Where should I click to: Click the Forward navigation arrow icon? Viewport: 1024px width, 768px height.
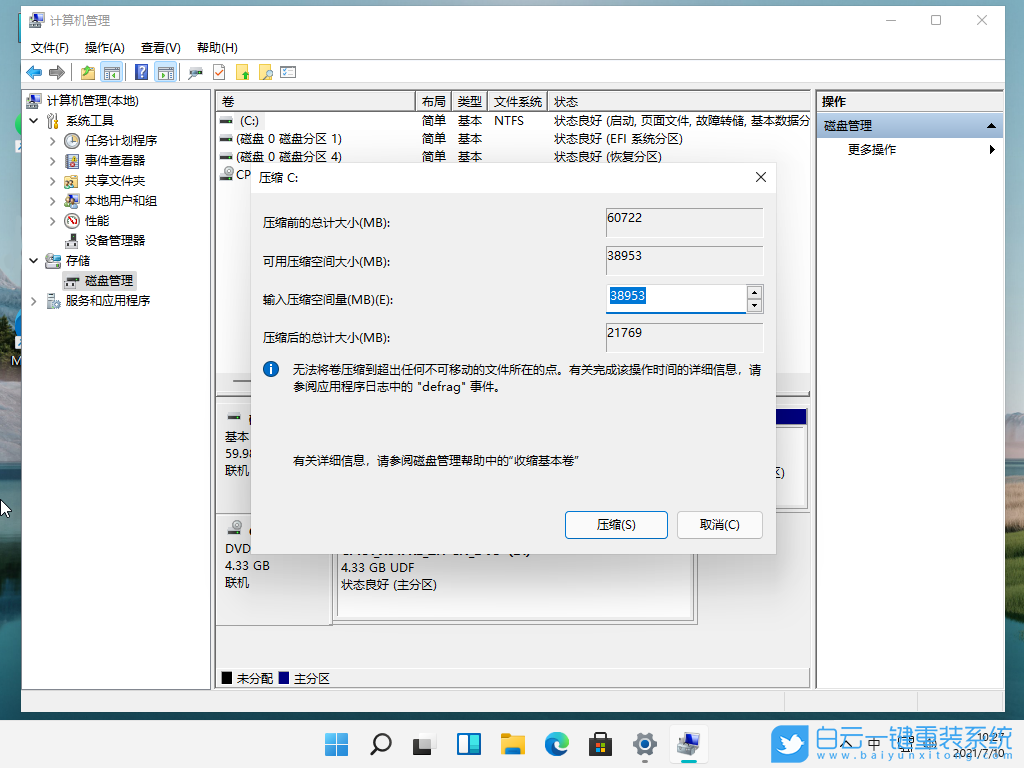pyautogui.click(x=55, y=72)
